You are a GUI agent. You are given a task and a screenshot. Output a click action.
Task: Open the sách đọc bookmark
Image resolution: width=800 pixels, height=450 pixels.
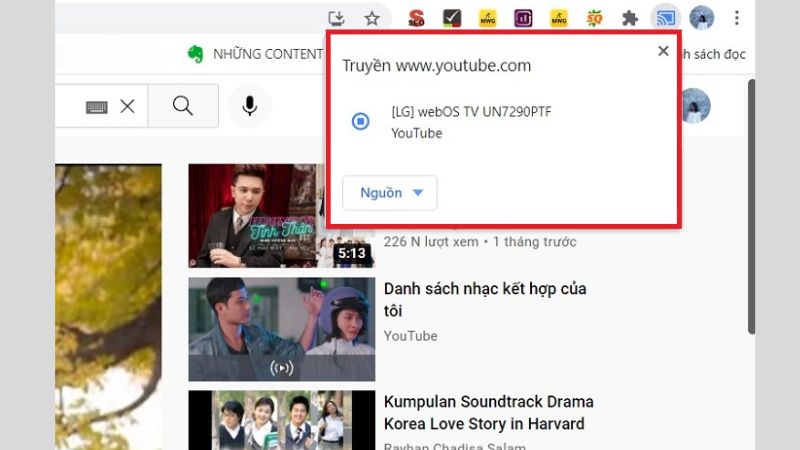pos(714,54)
